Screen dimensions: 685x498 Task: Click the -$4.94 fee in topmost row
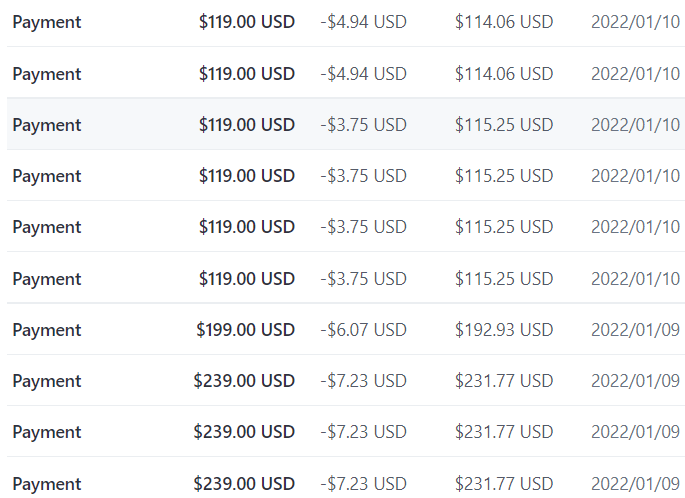click(x=363, y=22)
